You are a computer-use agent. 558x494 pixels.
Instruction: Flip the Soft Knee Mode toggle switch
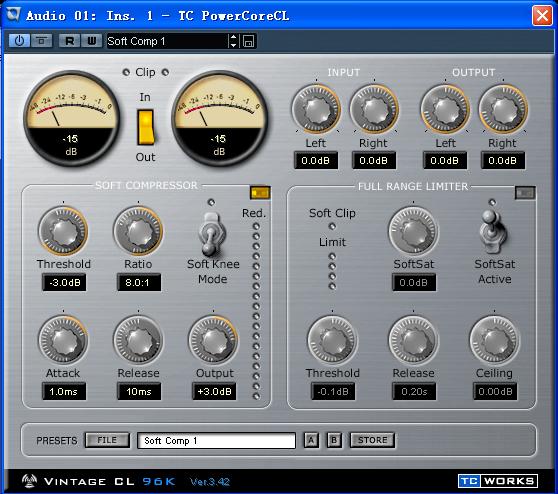pos(211,234)
